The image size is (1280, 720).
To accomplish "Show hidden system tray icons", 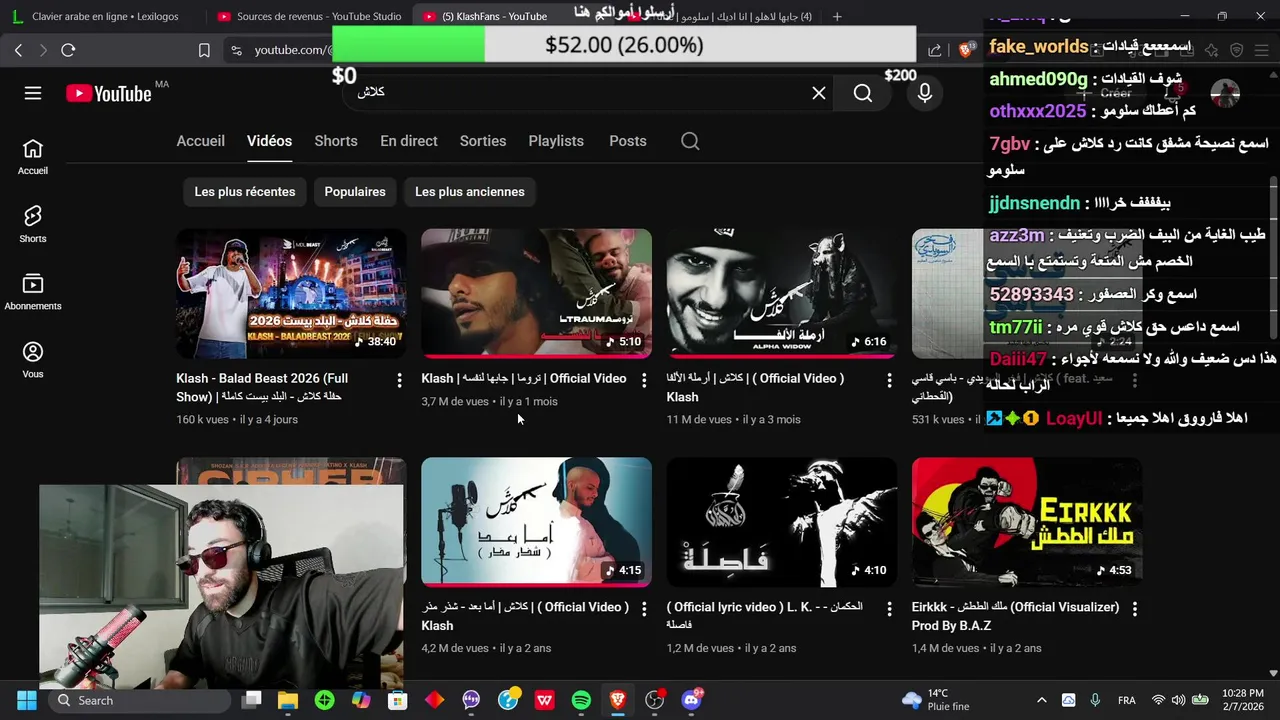I will pyautogui.click(x=1041, y=700).
